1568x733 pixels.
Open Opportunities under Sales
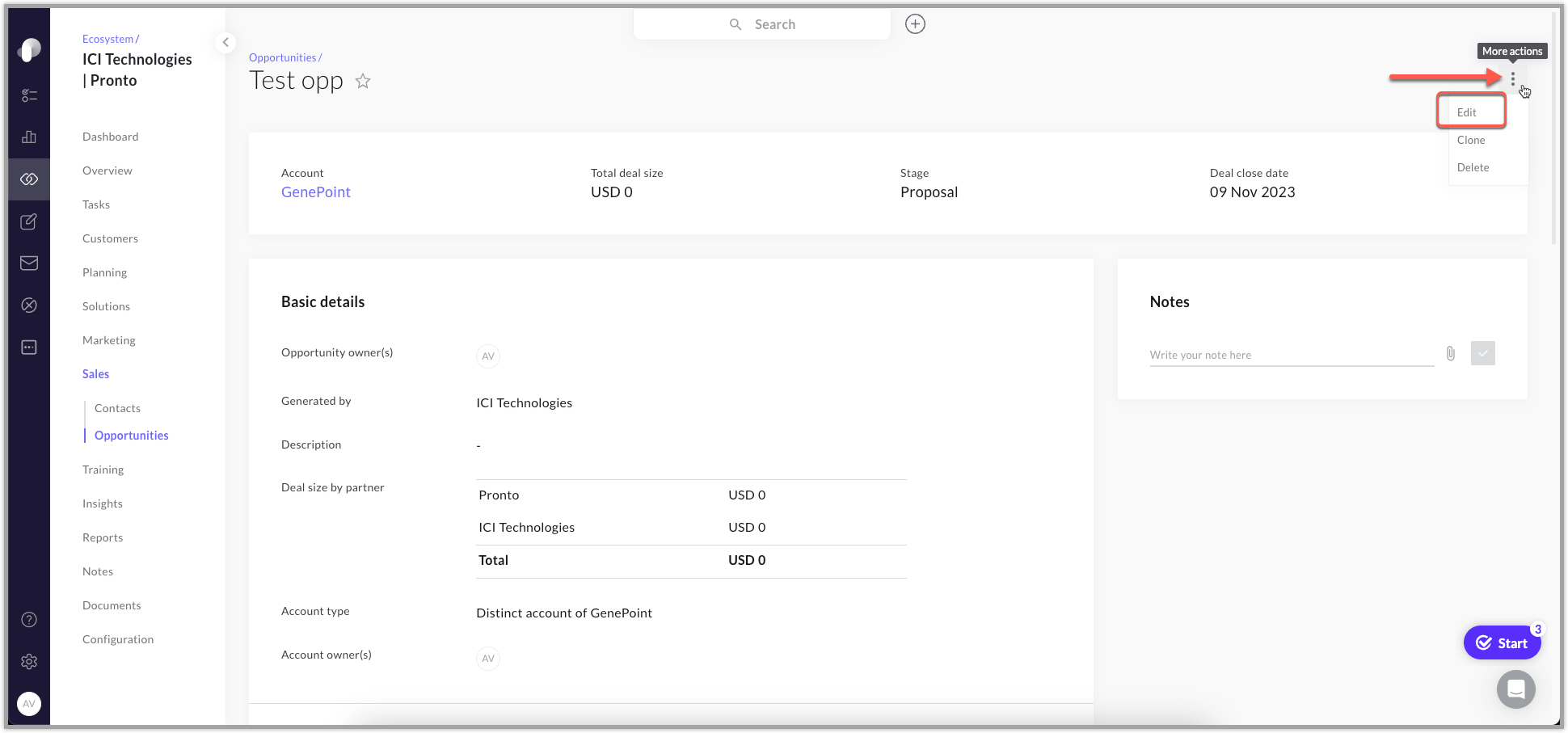click(132, 436)
